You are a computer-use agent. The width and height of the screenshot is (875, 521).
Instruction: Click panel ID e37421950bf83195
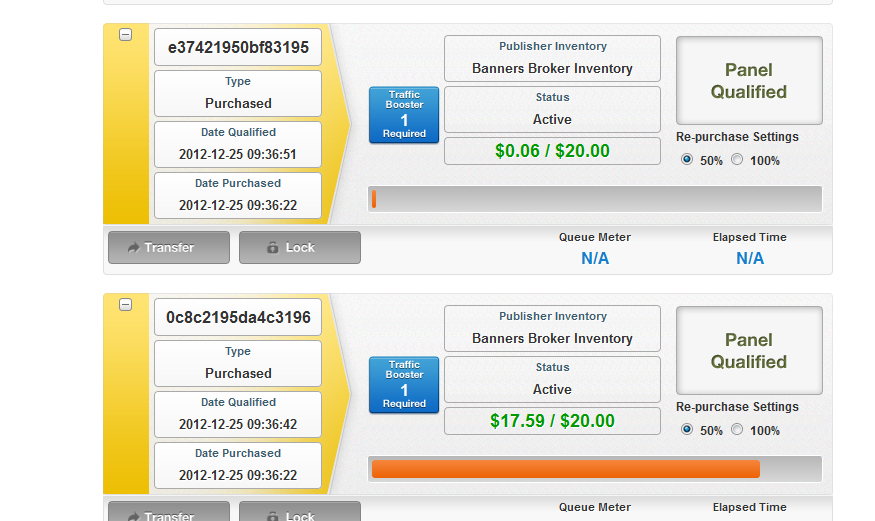pos(238,47)
